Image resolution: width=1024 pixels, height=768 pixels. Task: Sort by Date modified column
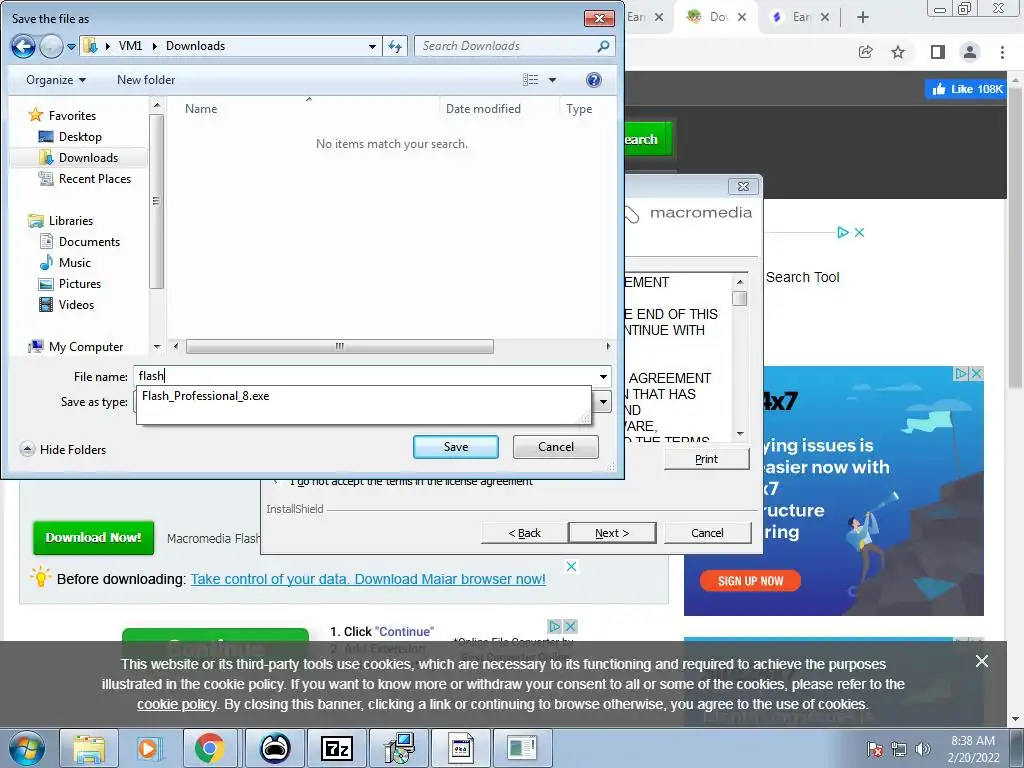click(483, 109)
